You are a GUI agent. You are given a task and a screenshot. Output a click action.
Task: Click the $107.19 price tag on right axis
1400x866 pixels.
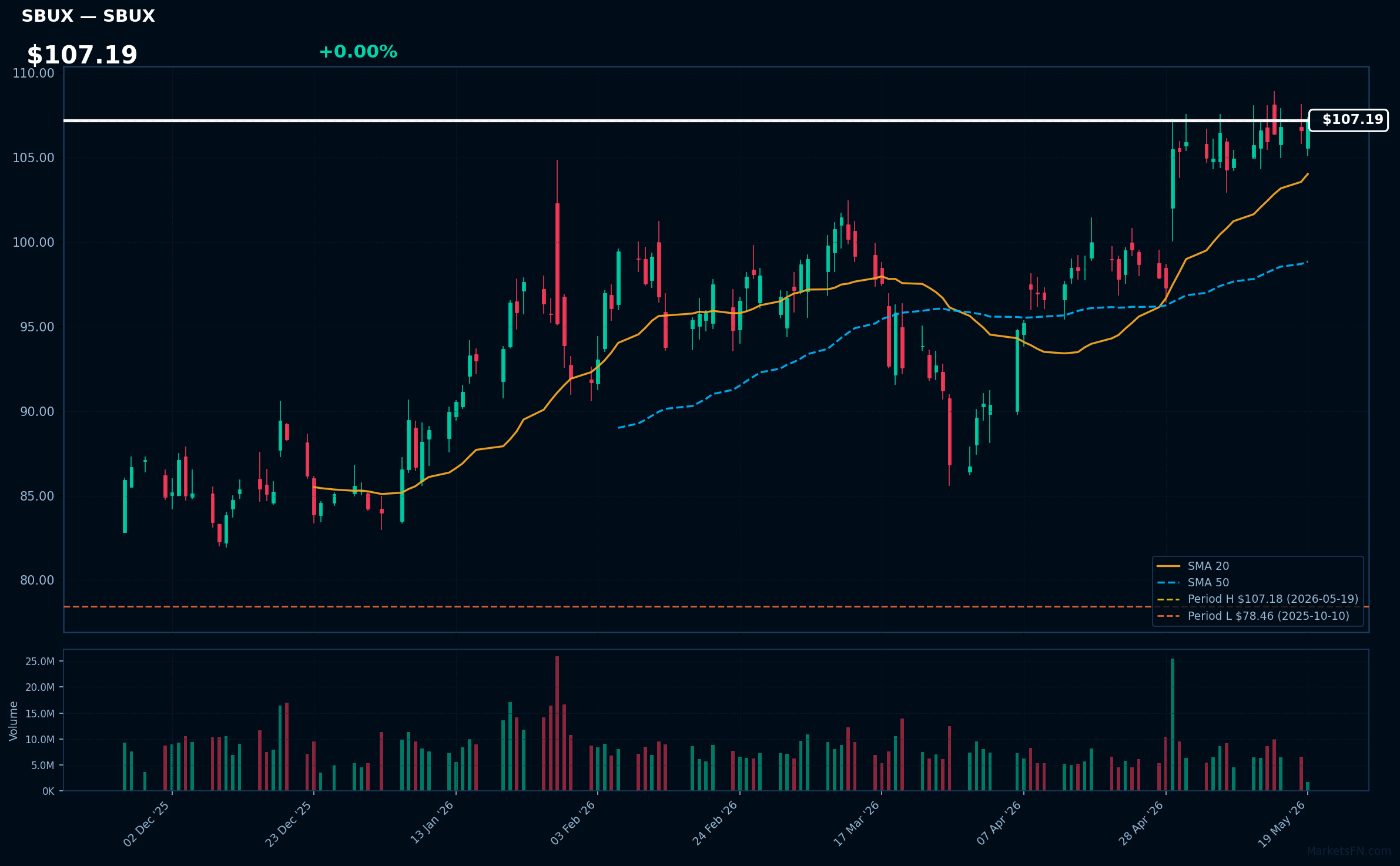pyautogui.click(x=1348, y=120)
